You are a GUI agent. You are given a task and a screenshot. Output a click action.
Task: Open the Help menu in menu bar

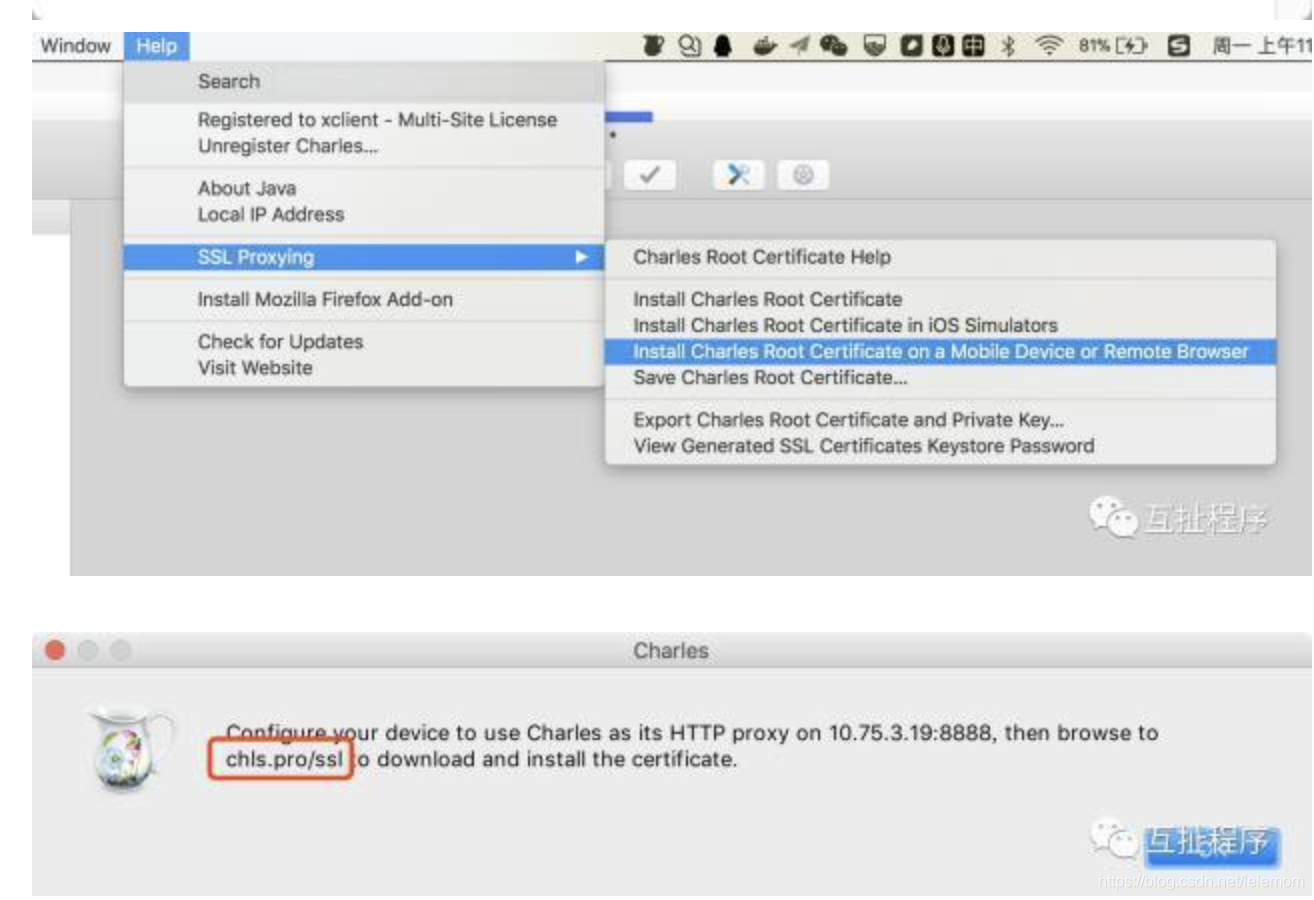157,46
